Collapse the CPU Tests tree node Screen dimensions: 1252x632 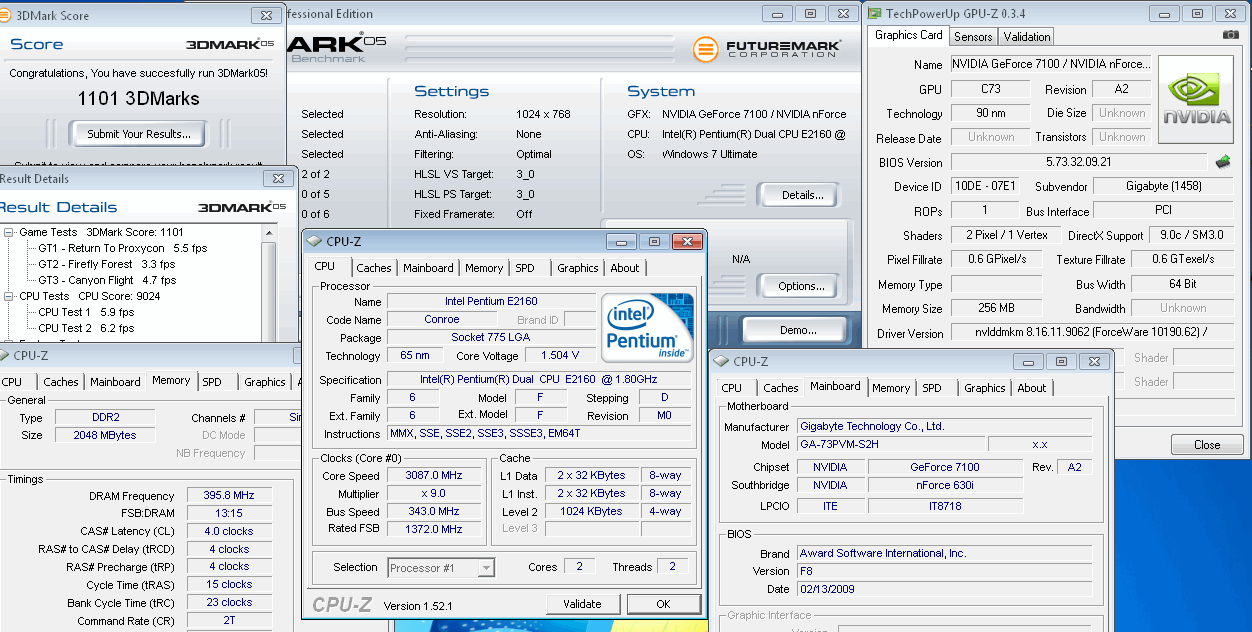(9, 296)
